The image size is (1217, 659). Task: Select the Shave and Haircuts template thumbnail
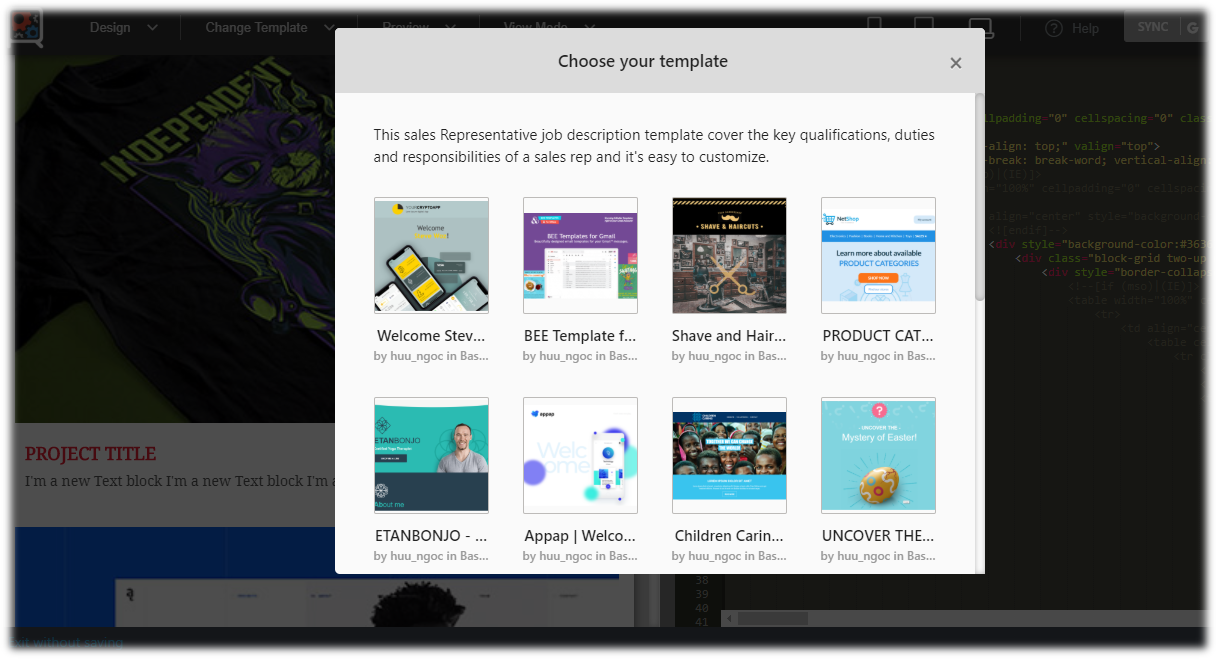click(x=729, y=255)
